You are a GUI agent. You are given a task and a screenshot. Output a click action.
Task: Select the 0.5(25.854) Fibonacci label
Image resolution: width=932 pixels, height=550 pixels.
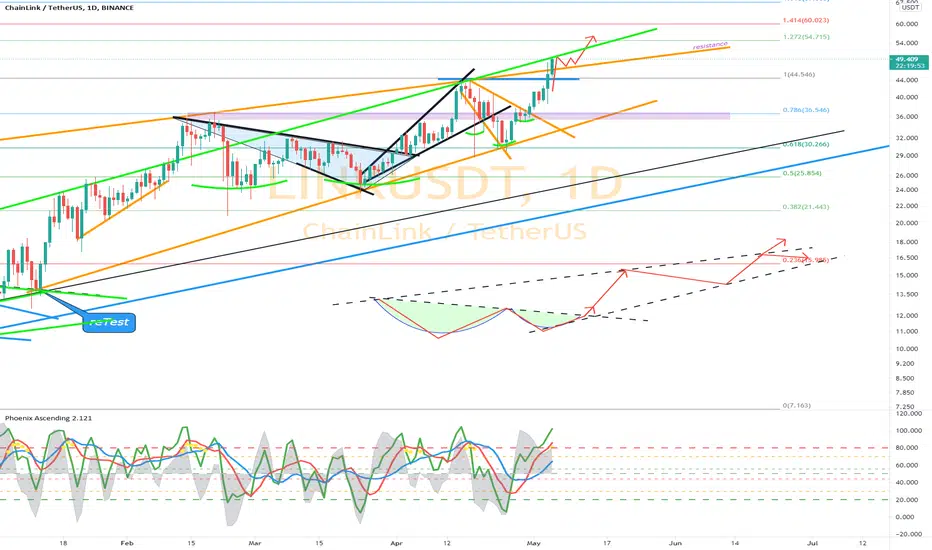802,173
